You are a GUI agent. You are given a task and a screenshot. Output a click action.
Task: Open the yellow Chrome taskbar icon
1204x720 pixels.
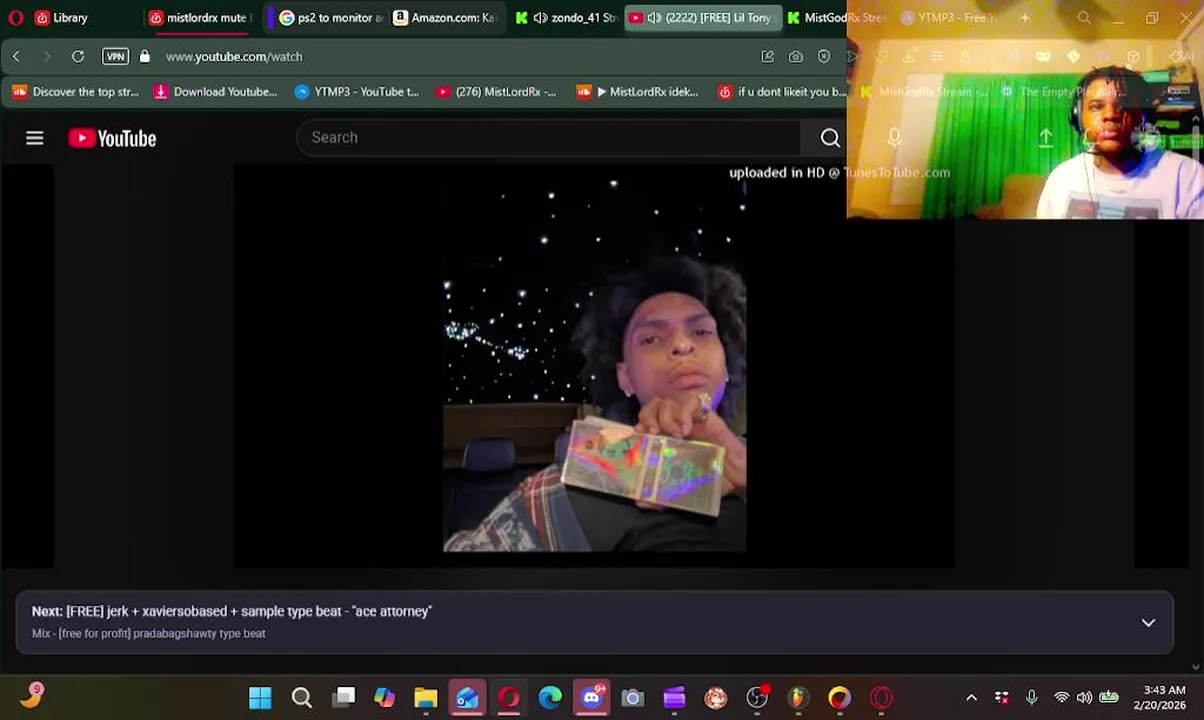click(839, 698)
